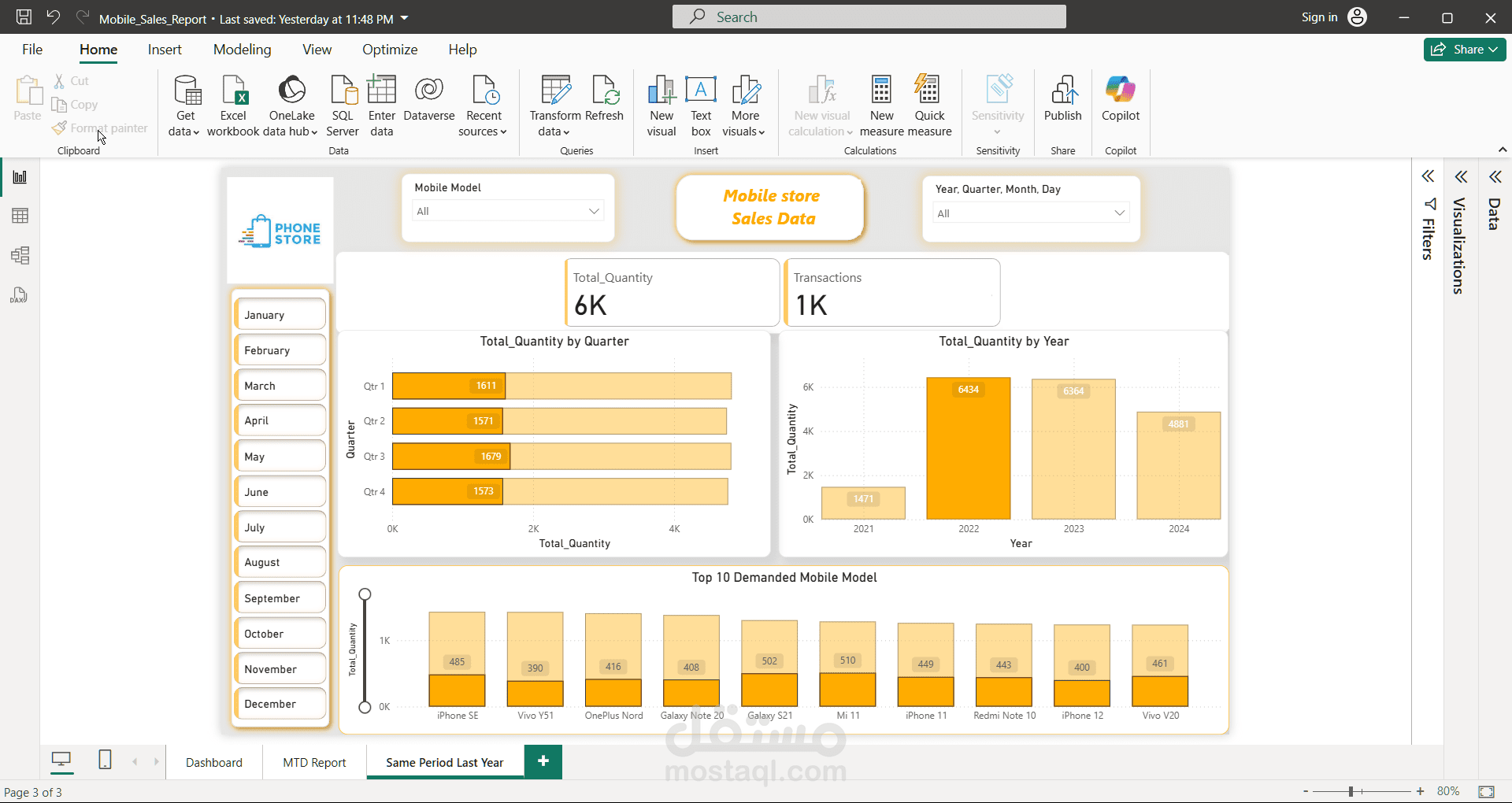Click the Search box
1512x803 pixels.
point(869,17)
